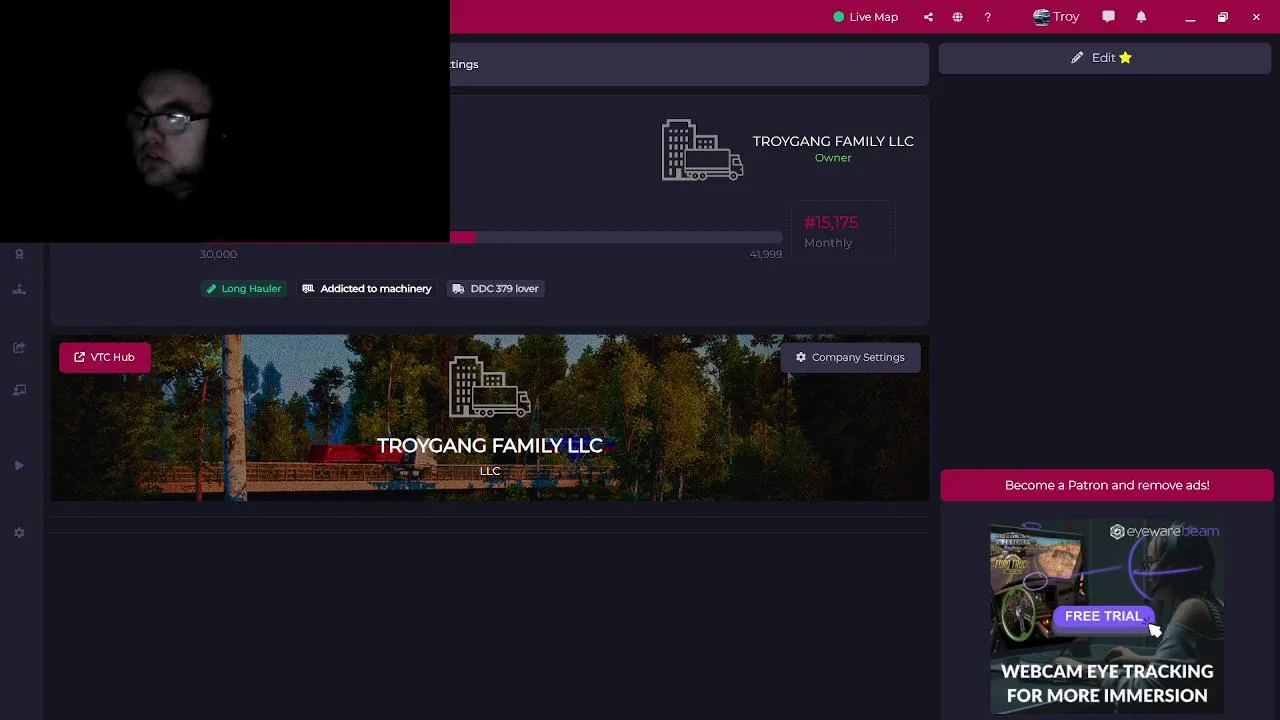Click the sidebar play arrow icon

click(x=19, y=466)
